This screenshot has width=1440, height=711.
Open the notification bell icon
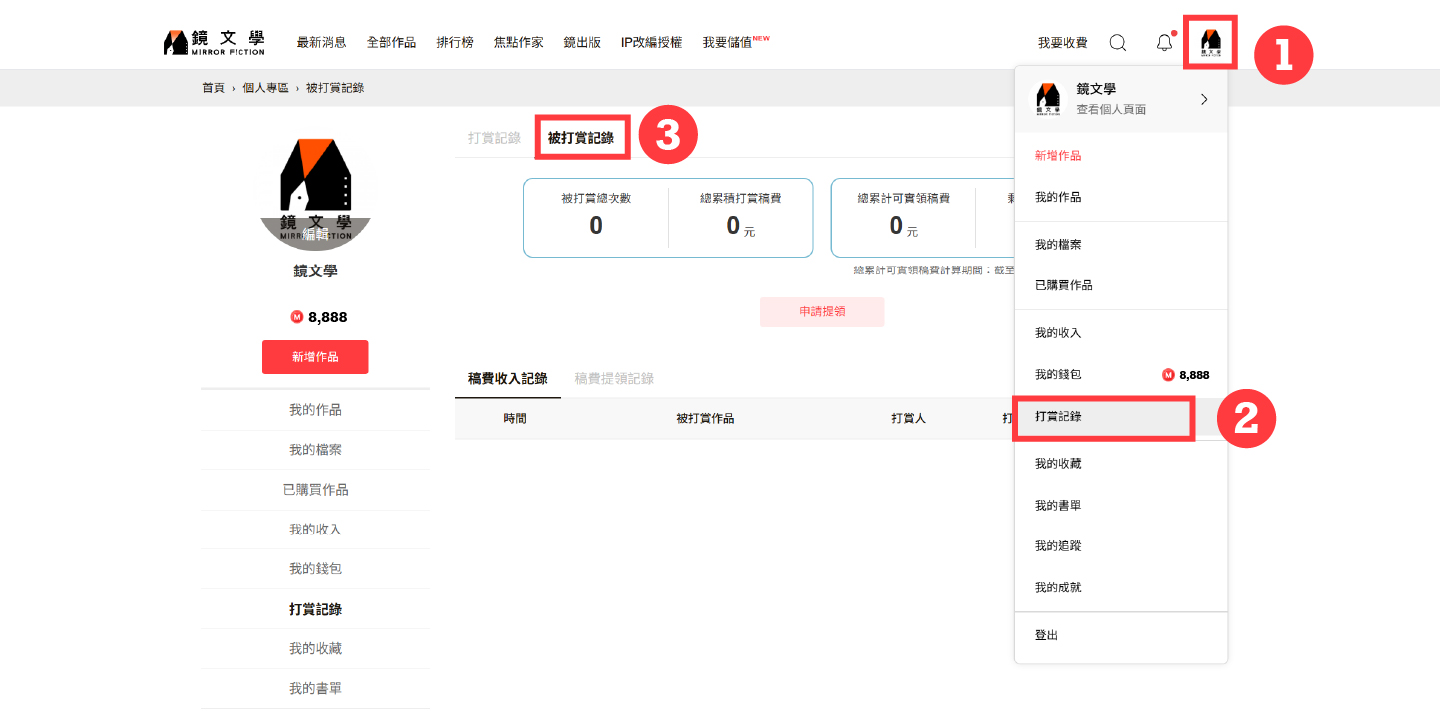tap(1163, 42)
